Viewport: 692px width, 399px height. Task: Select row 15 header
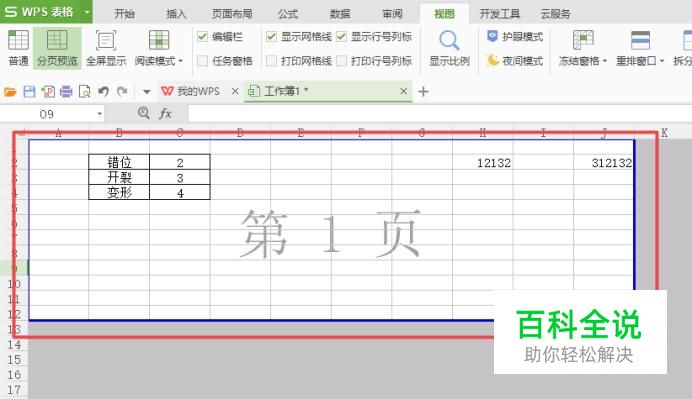point(14,360)
